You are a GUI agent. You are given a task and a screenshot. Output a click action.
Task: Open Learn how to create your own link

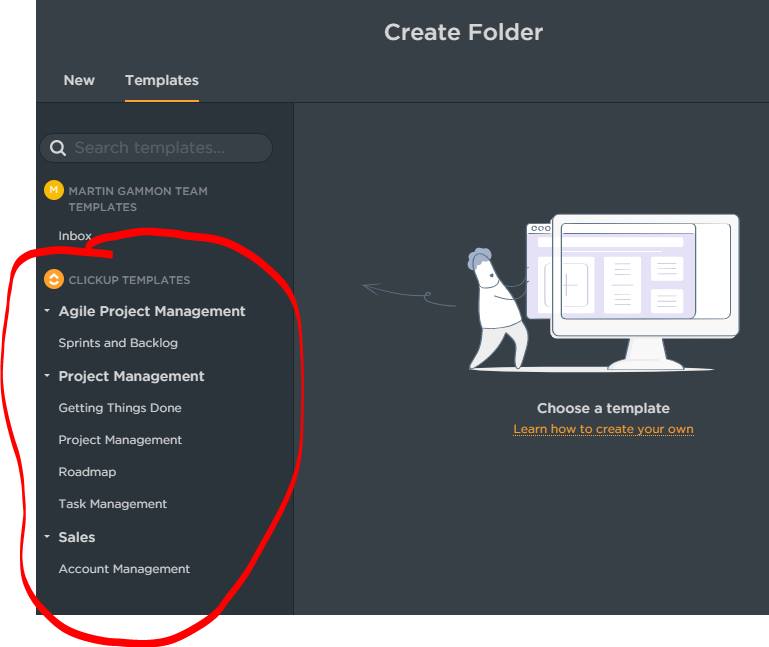[603, 429]
